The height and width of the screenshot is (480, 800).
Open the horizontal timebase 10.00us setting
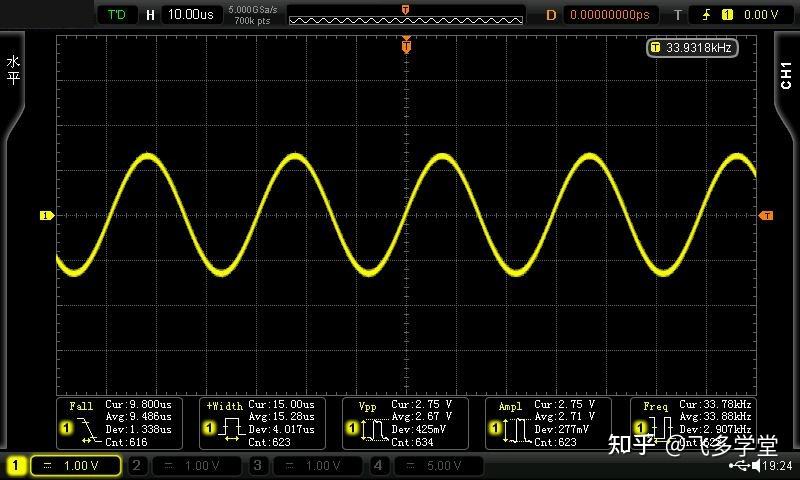pos(181,14)
